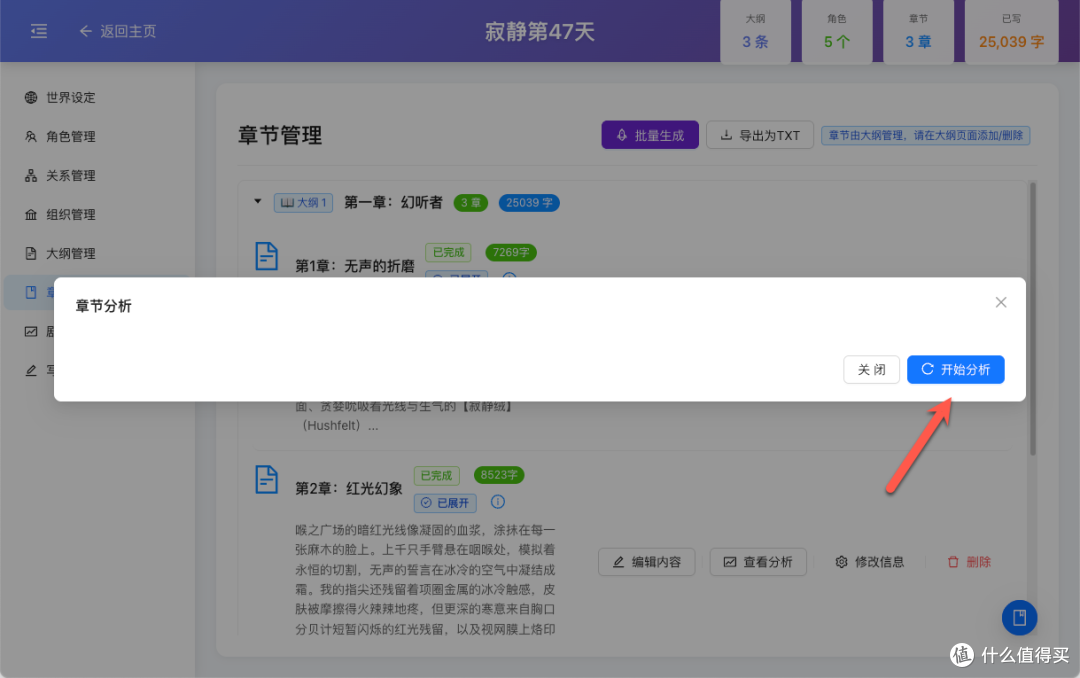Click the 章节由大纲管理 notice tag
1080x678 pixels.
click(925, 135)
